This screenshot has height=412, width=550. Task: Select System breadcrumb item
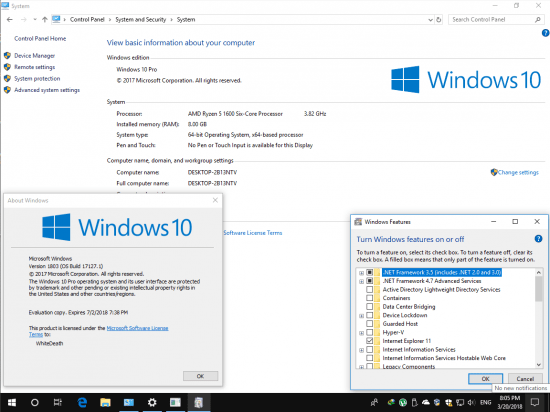pyautogui.click(x=186, y=20)
